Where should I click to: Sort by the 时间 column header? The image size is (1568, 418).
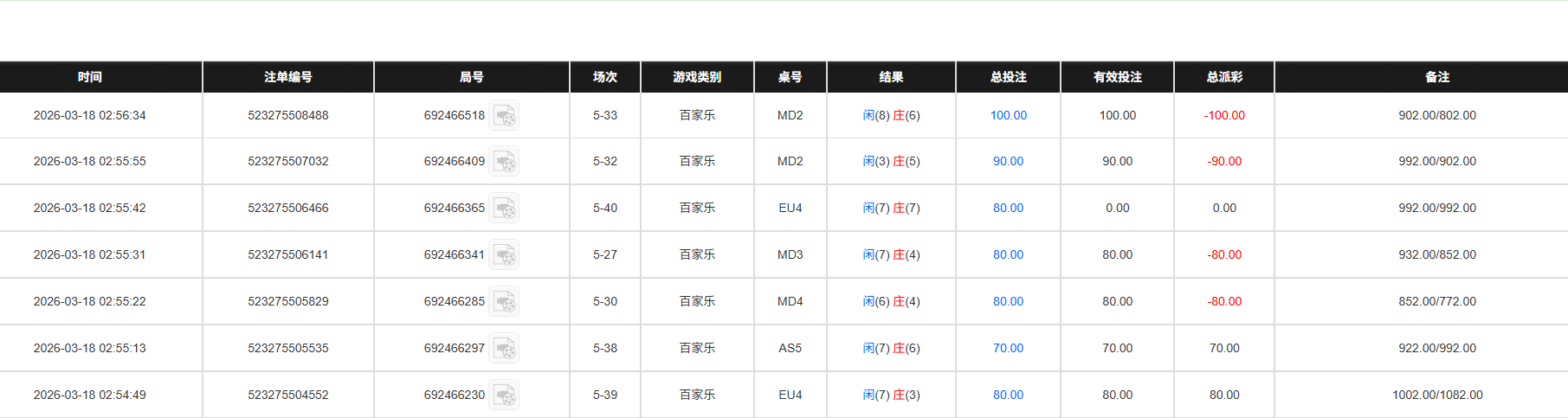(90, 77)
